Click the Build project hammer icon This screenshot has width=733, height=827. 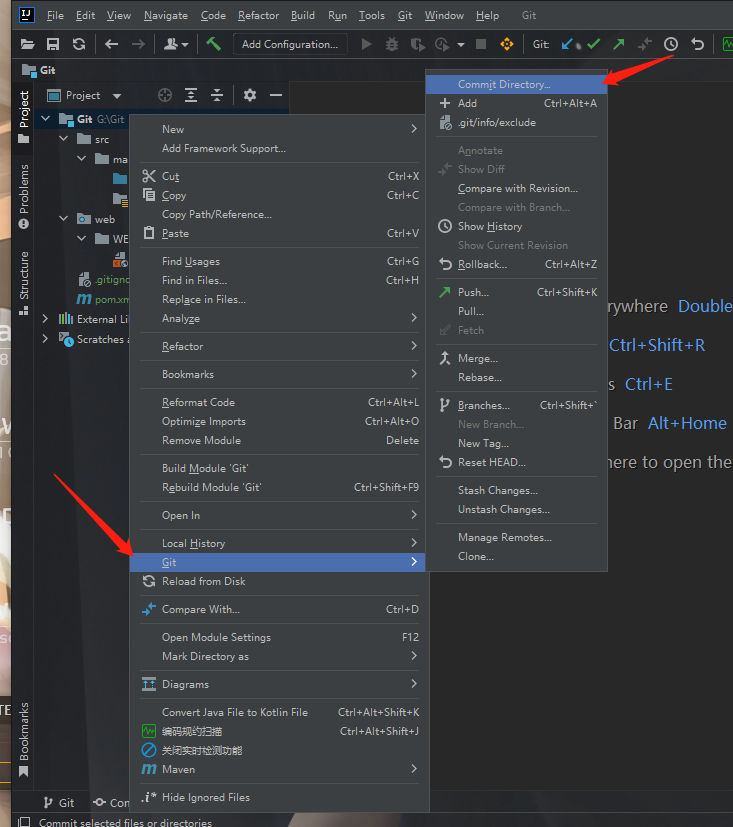pos(214,44)
